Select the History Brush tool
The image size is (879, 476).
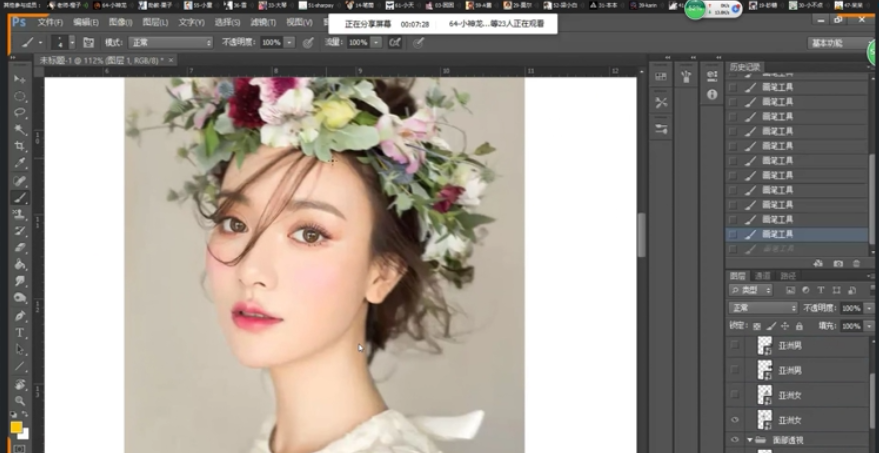[20, 231]
